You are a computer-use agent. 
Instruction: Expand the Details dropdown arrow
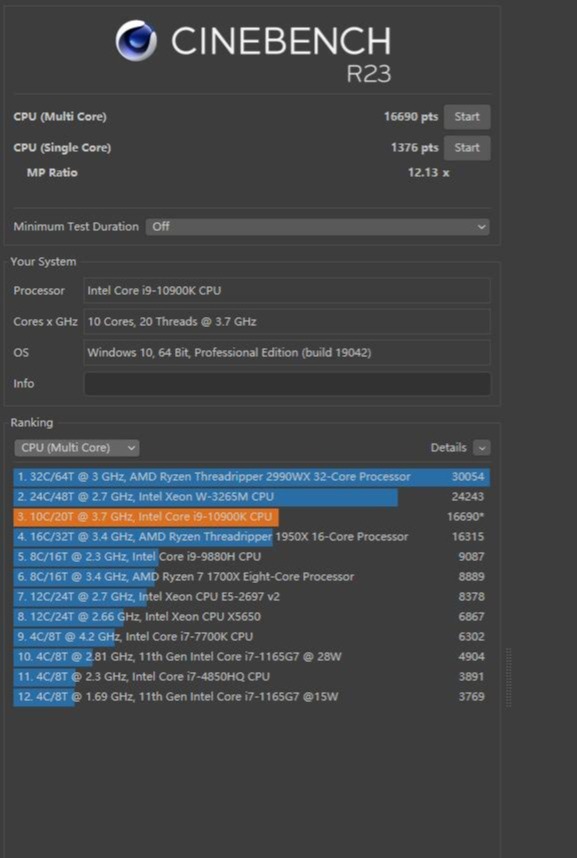482,448
